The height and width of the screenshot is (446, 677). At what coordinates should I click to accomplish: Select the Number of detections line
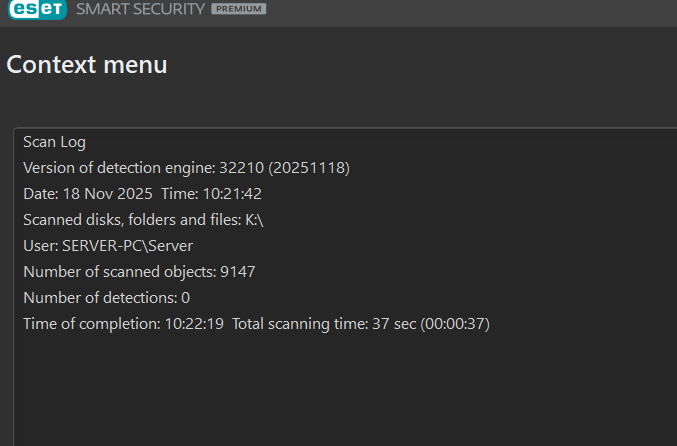click(x=106, y=297)
